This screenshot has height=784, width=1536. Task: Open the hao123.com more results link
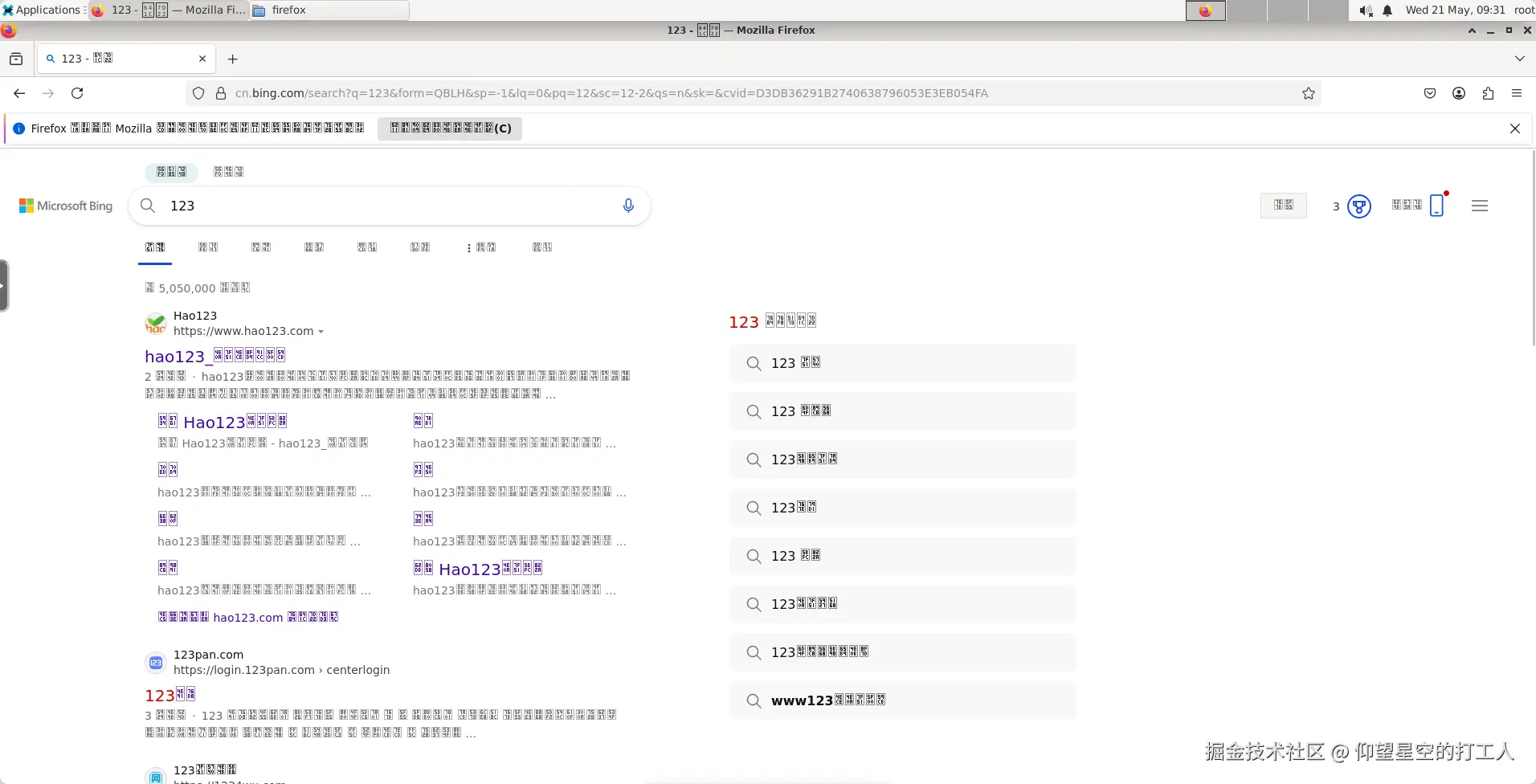pos(248,617)
